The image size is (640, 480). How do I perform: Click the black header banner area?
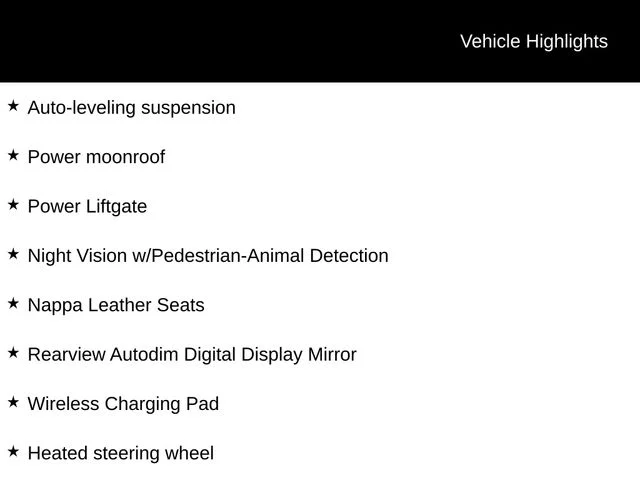[x=320, y=41]
